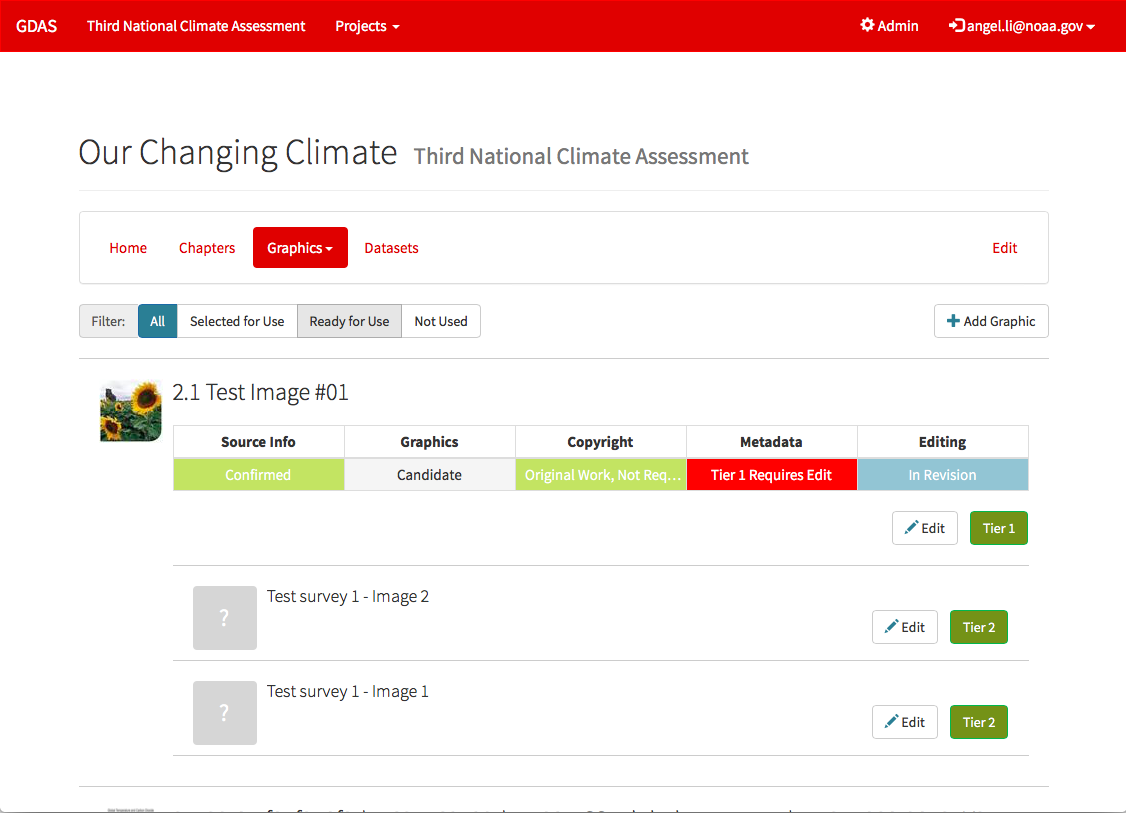Open the Projects dropdown menu

367,26
